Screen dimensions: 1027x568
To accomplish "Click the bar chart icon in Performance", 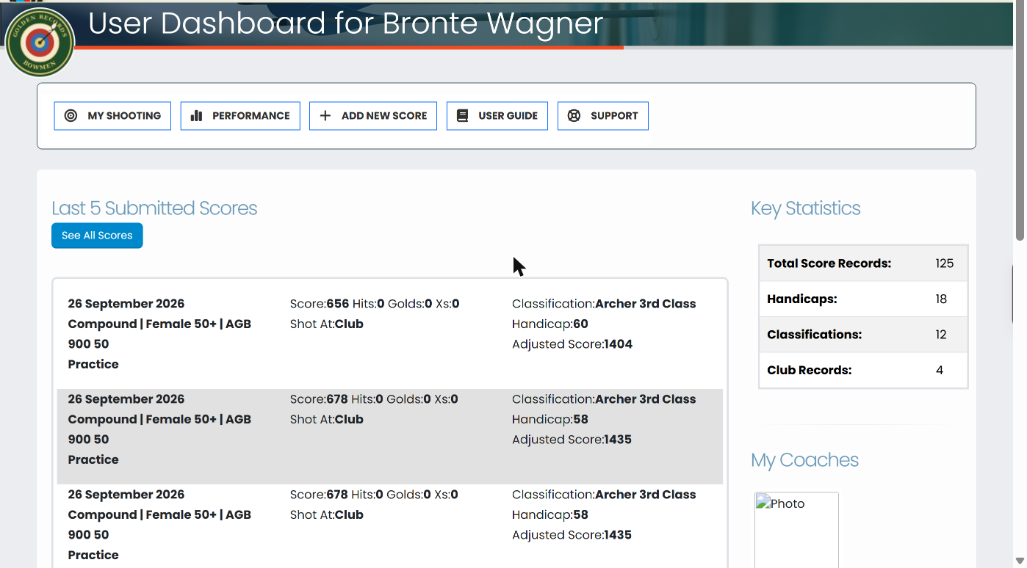I will click(196, 116).
